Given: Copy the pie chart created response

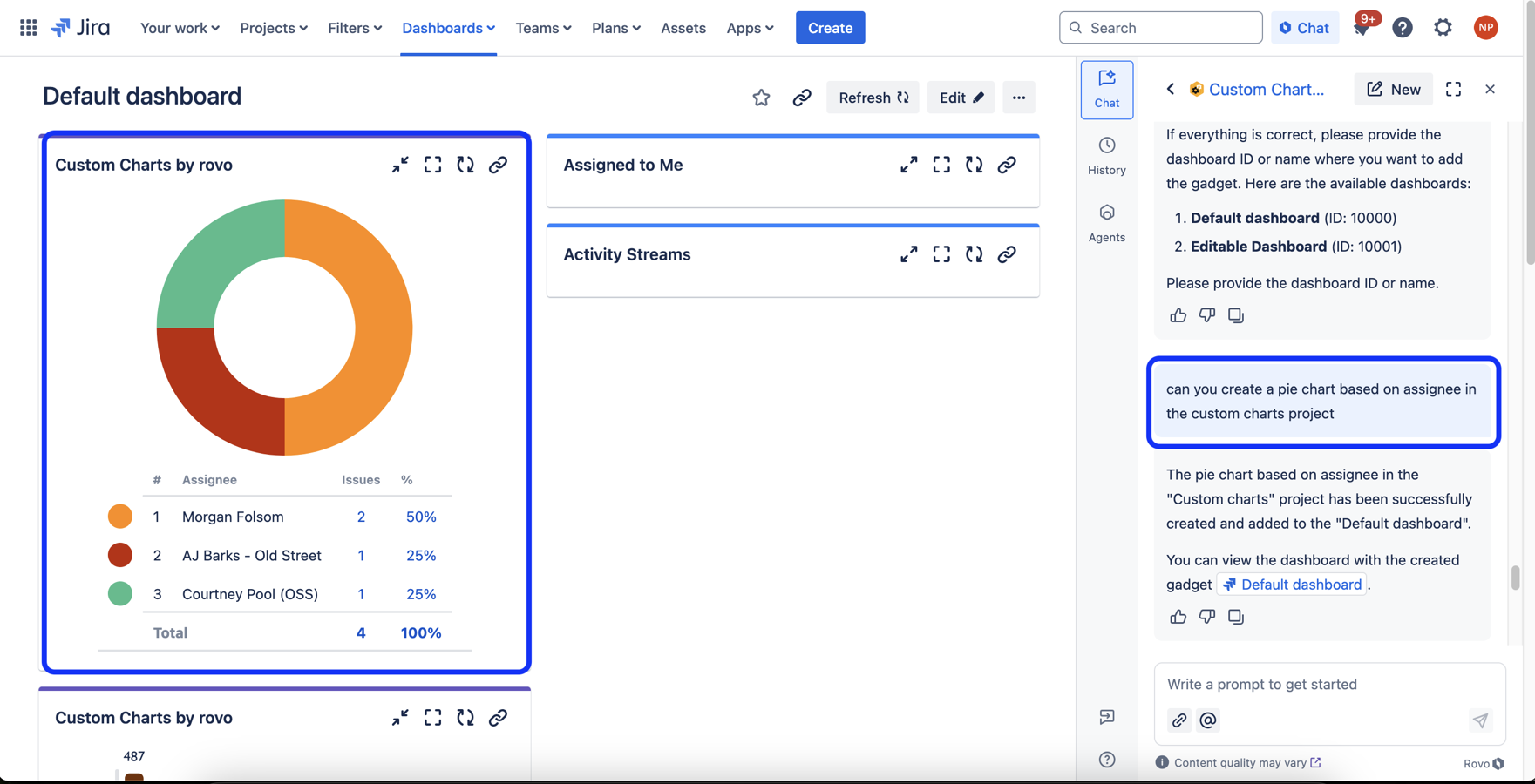Looking at the screenshot, I should (x=1235, y=617).
